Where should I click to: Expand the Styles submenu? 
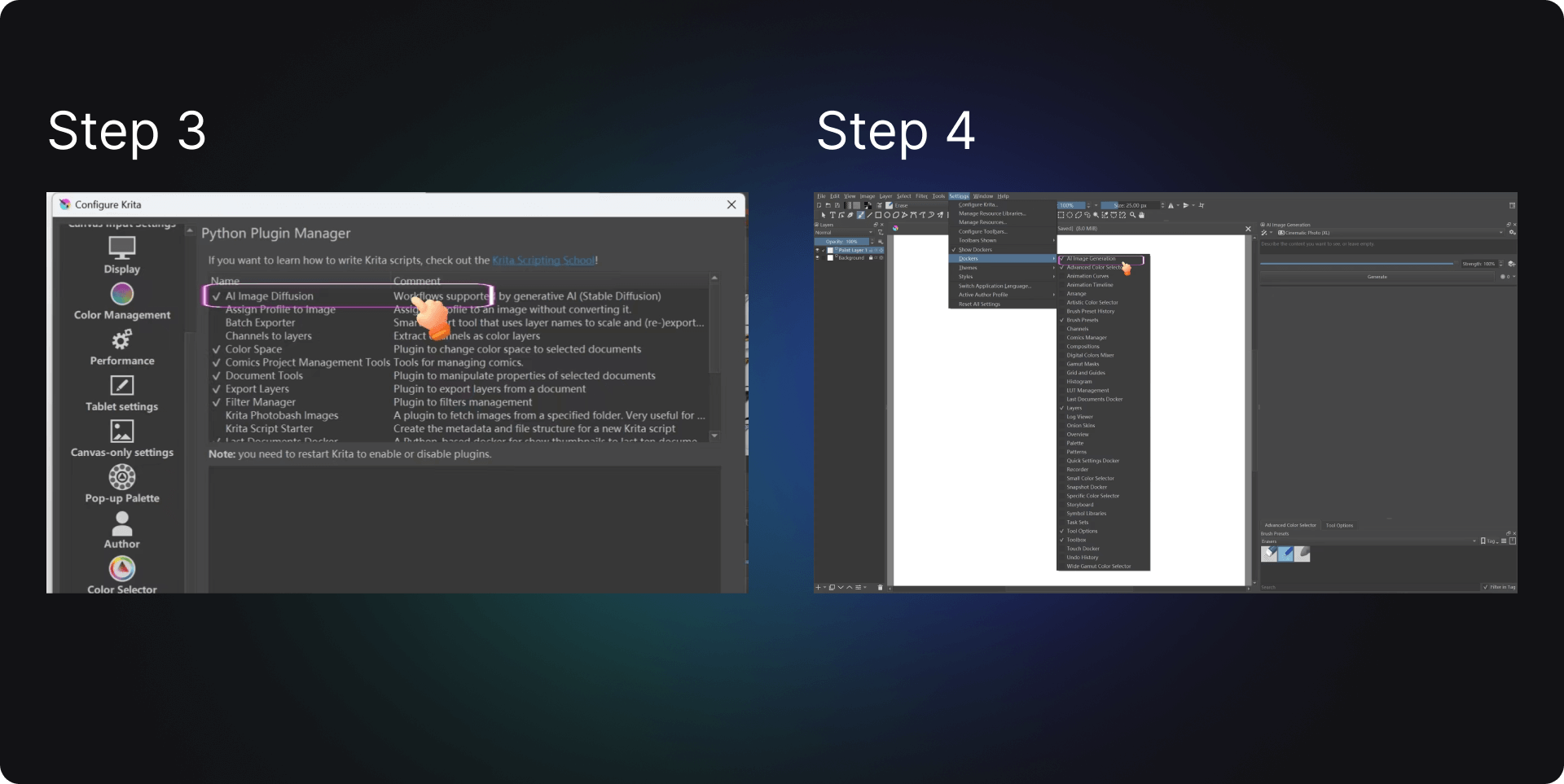tap(1003, 277)
